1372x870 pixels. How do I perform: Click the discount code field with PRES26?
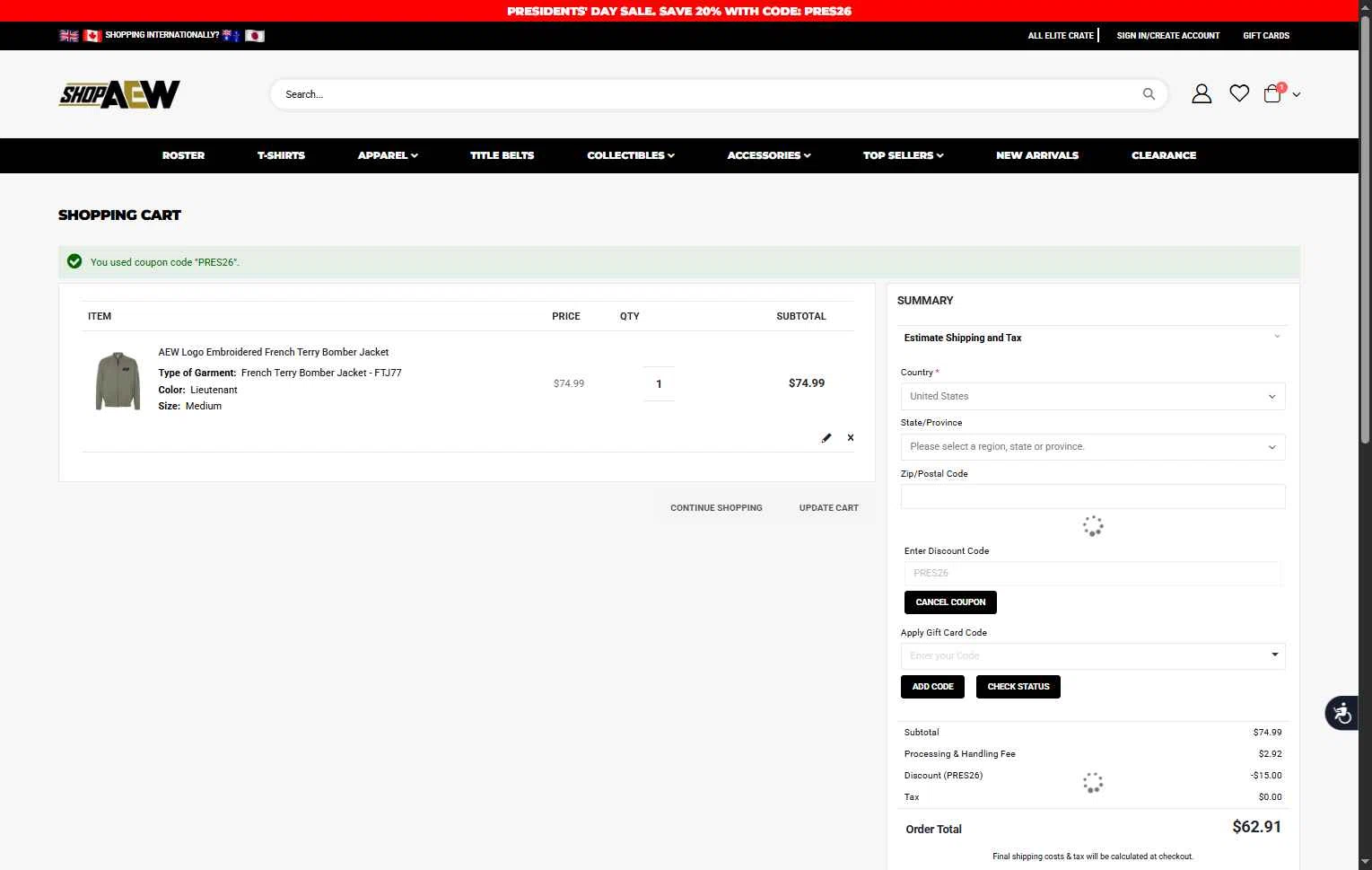click(1093, 573)
